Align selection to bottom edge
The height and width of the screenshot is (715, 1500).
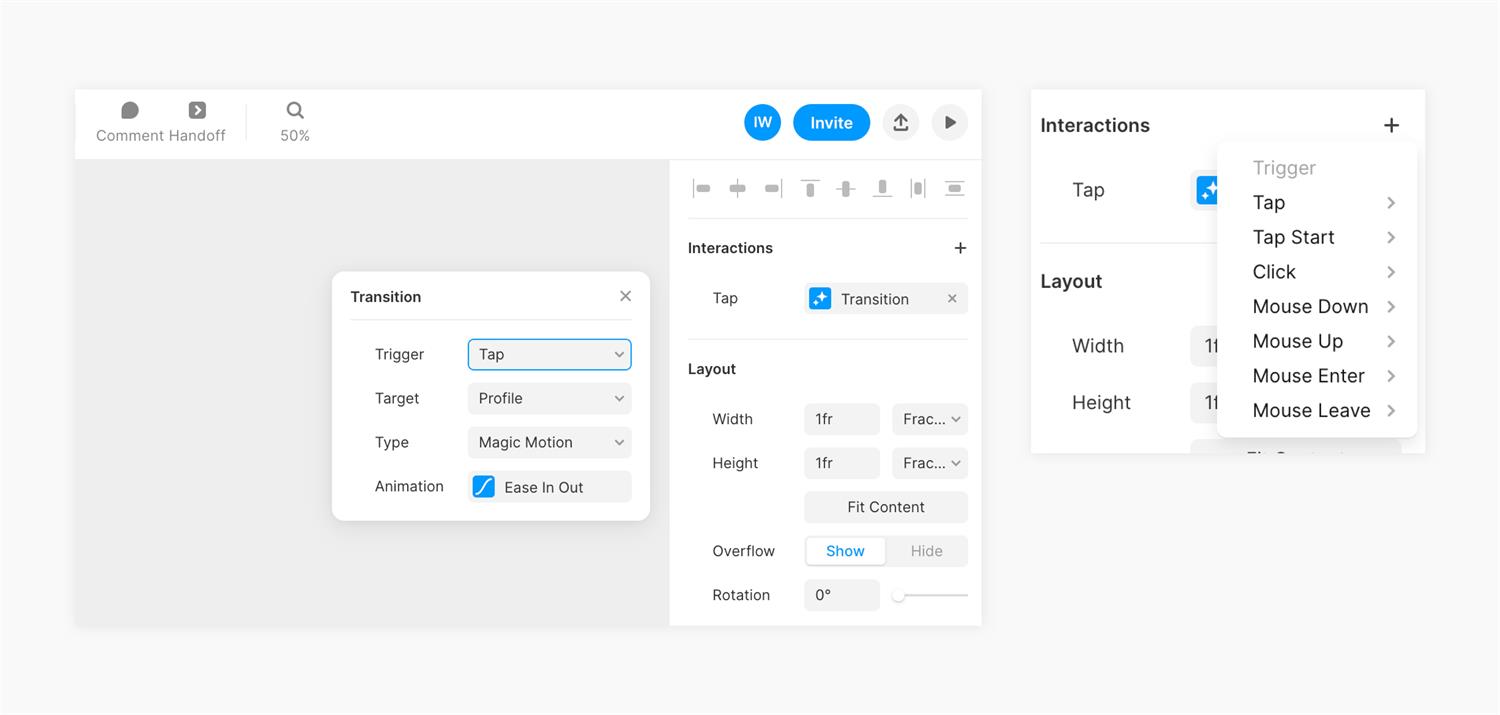coord(882,188)
